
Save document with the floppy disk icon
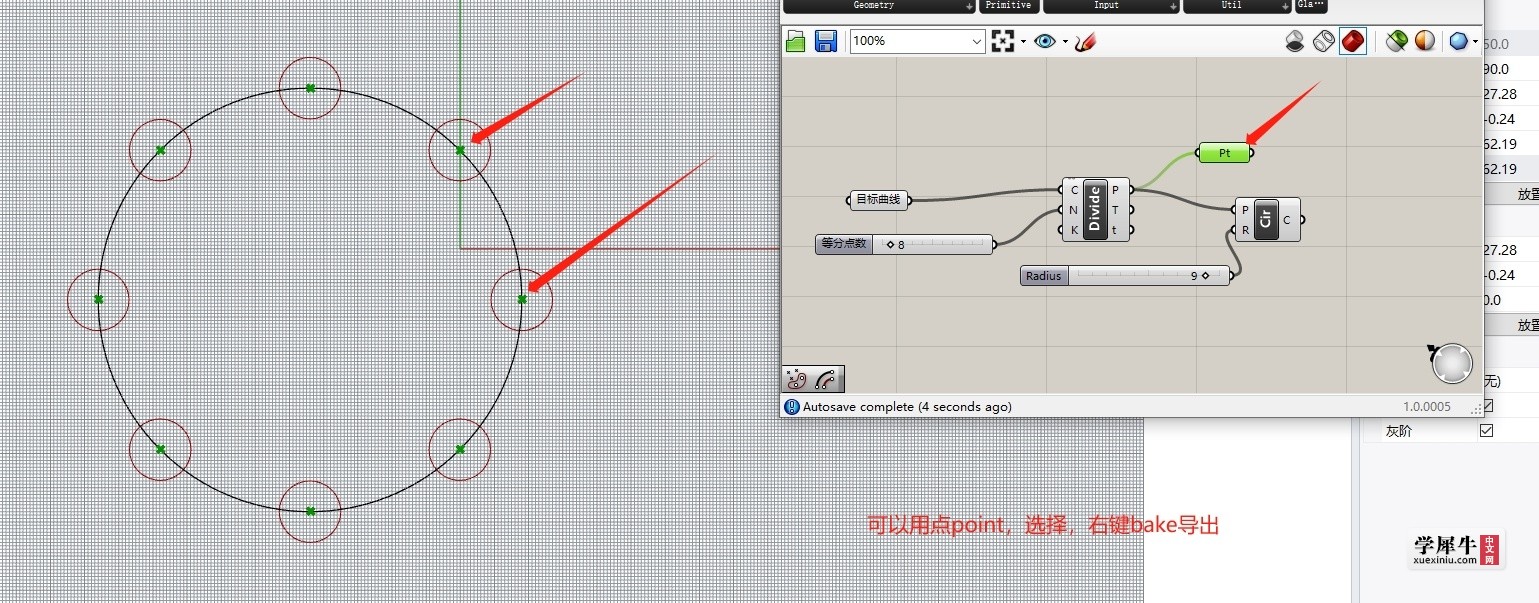[826, 41]
